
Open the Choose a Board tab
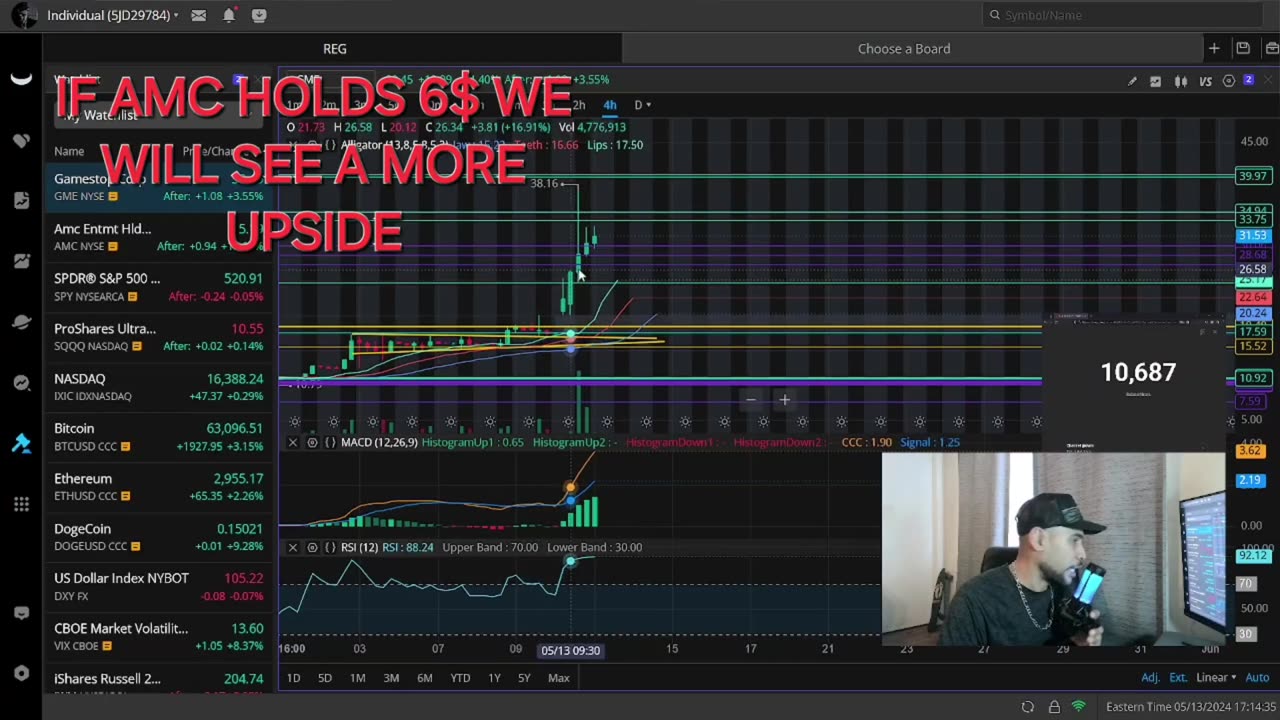tap(904, 48)
